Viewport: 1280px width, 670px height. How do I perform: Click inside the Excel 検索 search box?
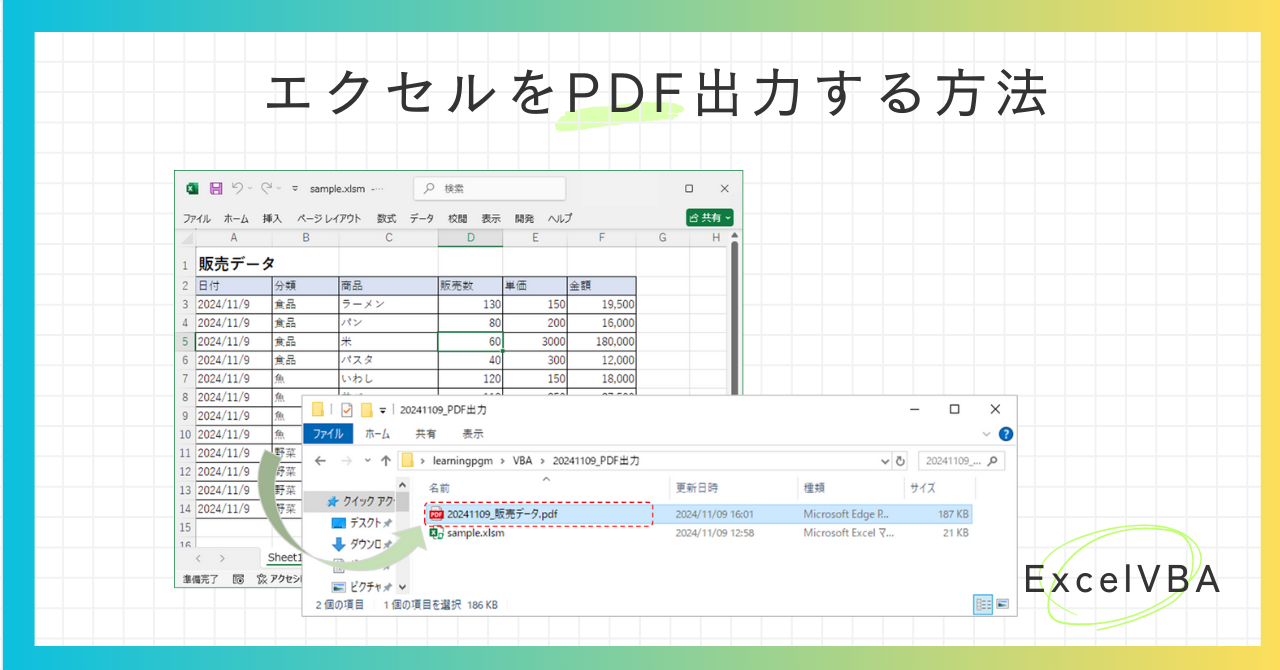488,188
